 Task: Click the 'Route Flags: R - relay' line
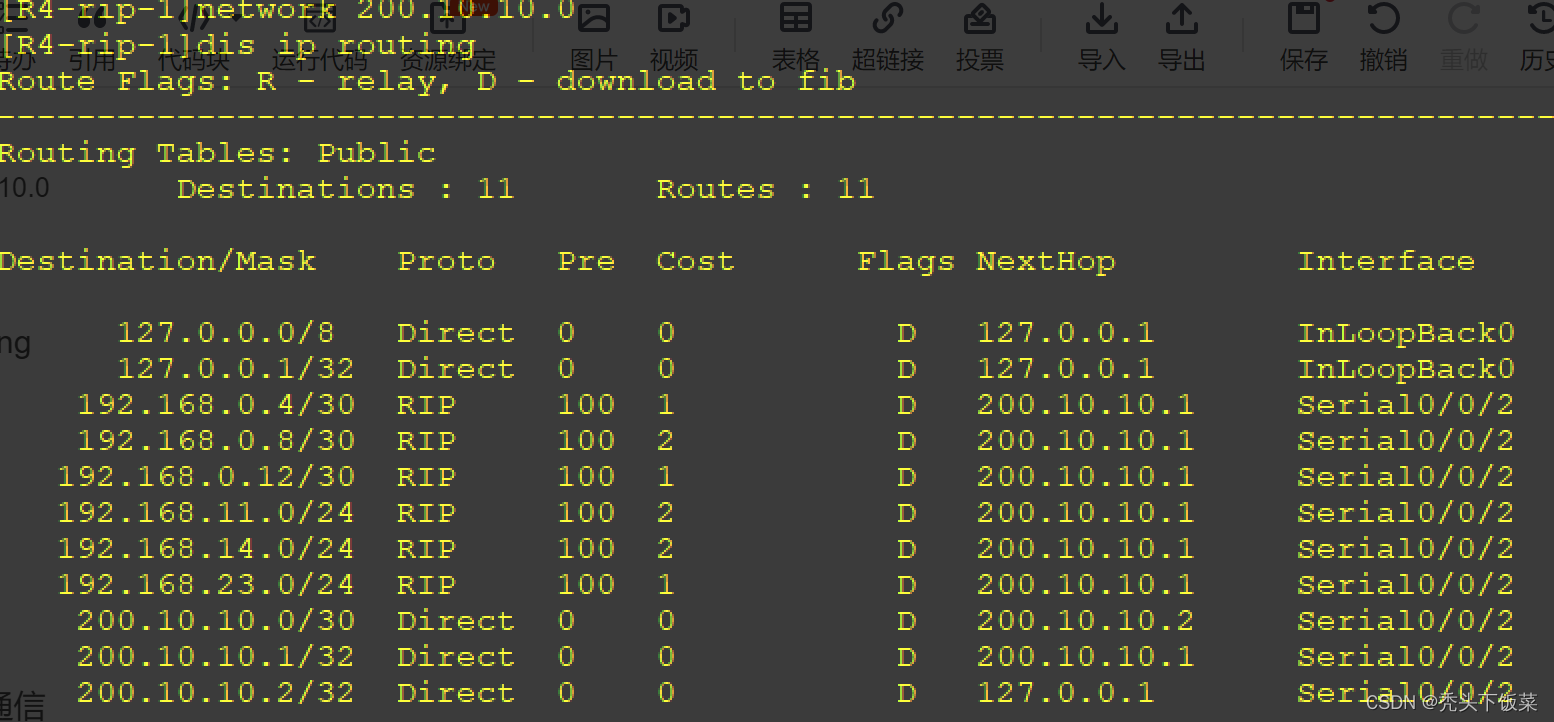(x=427, y=82)
